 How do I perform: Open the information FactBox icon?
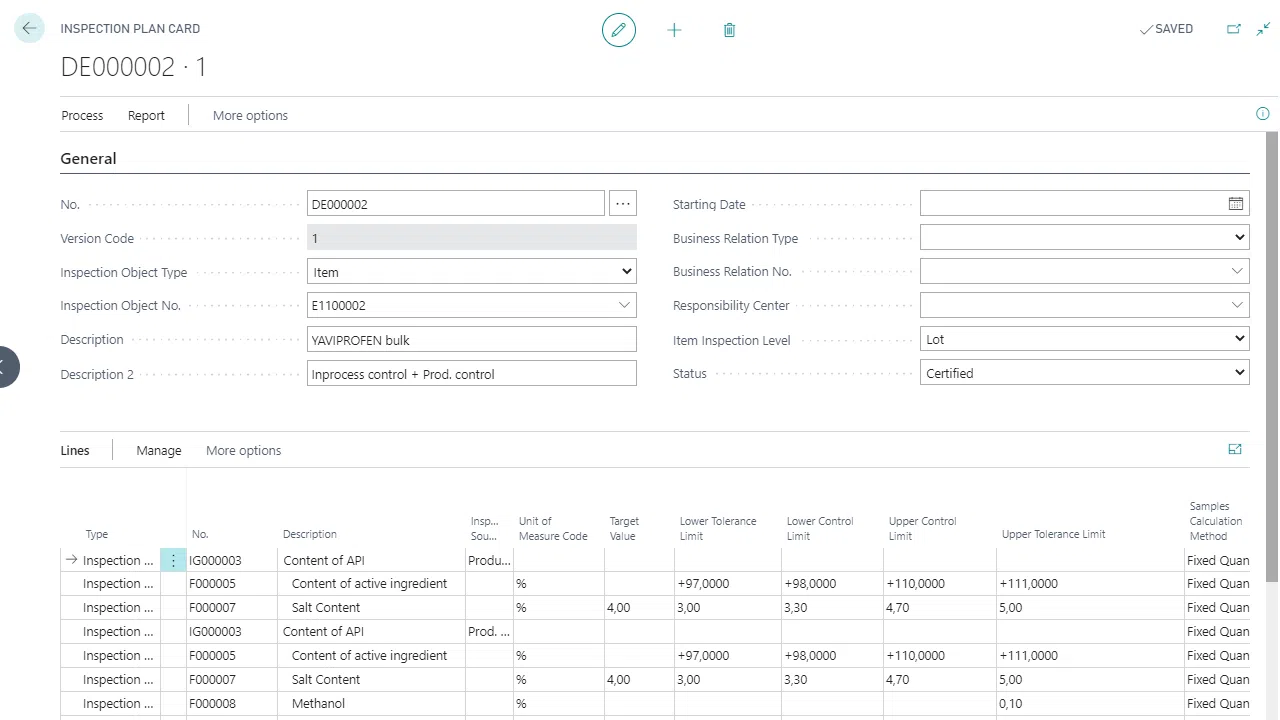(x=1262, y=114)
